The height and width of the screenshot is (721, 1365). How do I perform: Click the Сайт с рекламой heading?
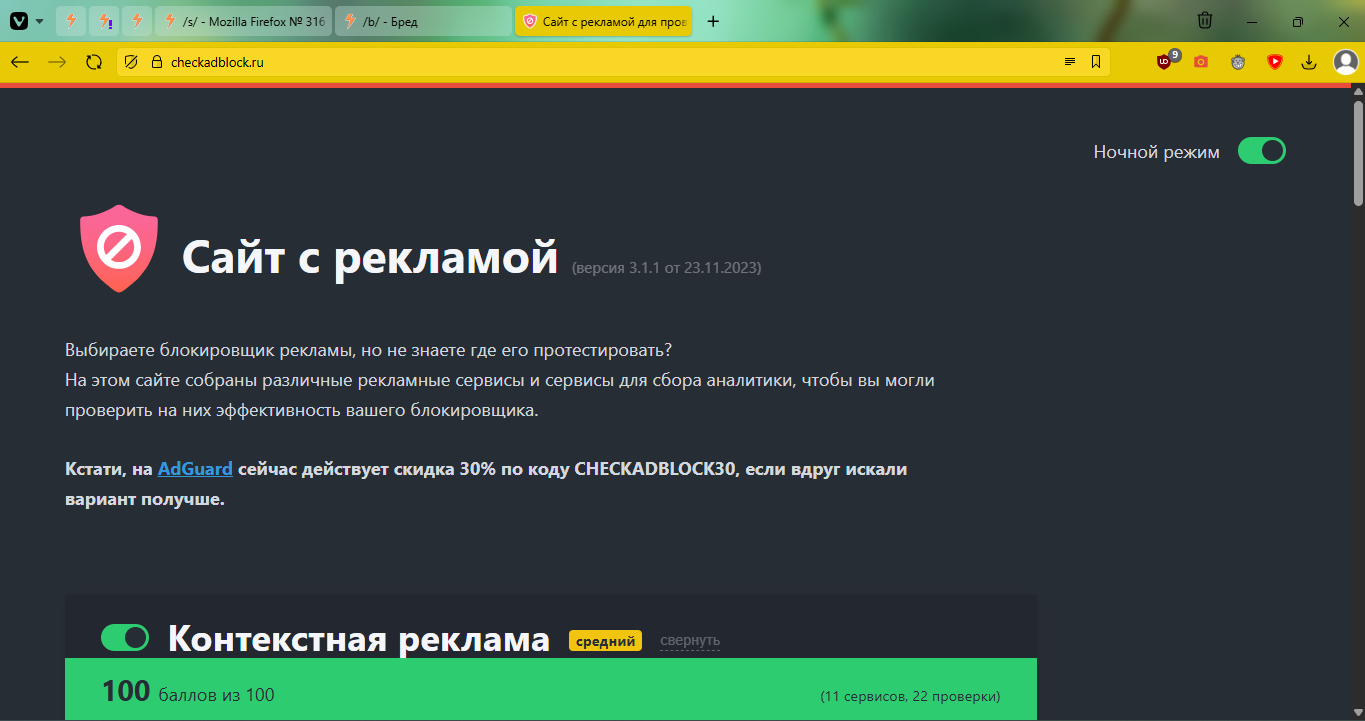[x=370, y=257]
